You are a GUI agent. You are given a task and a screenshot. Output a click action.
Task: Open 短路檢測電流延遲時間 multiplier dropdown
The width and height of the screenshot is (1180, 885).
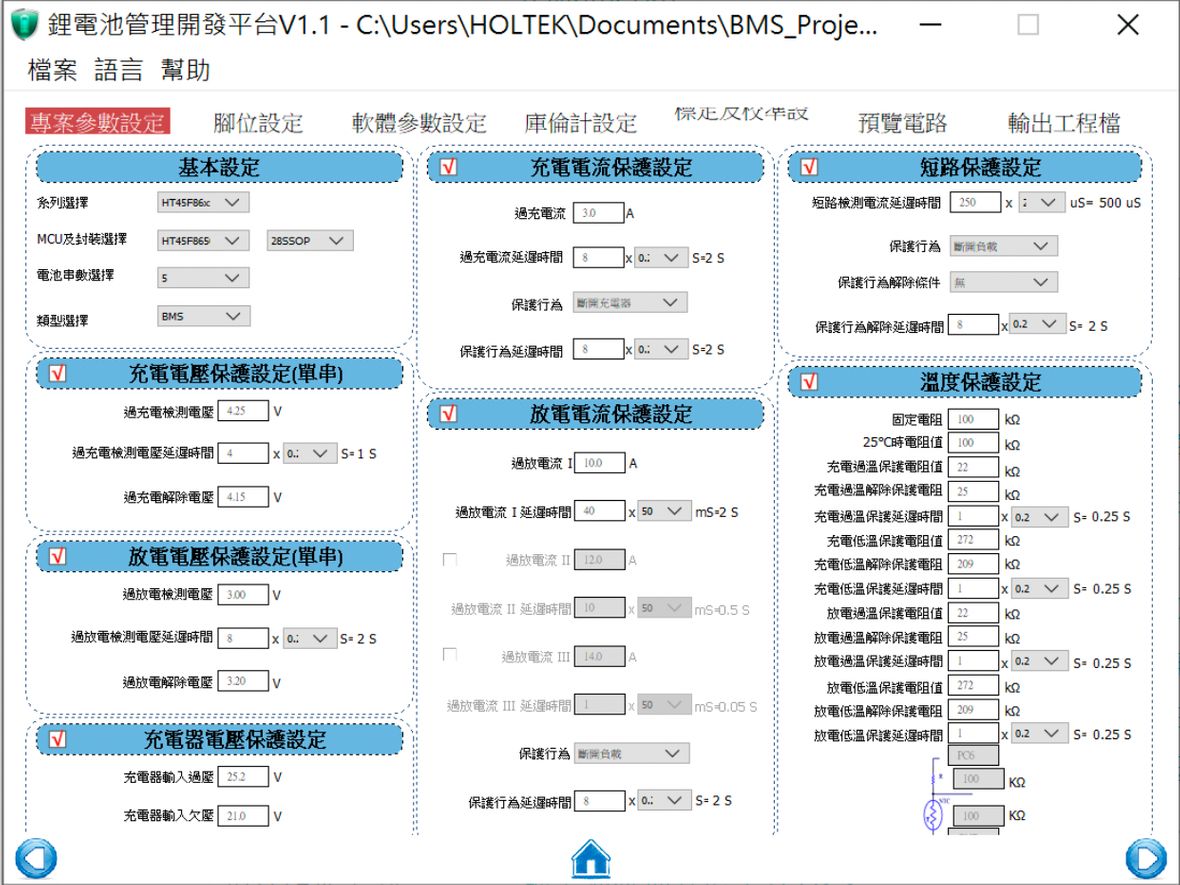click(x=1041, y=202)
